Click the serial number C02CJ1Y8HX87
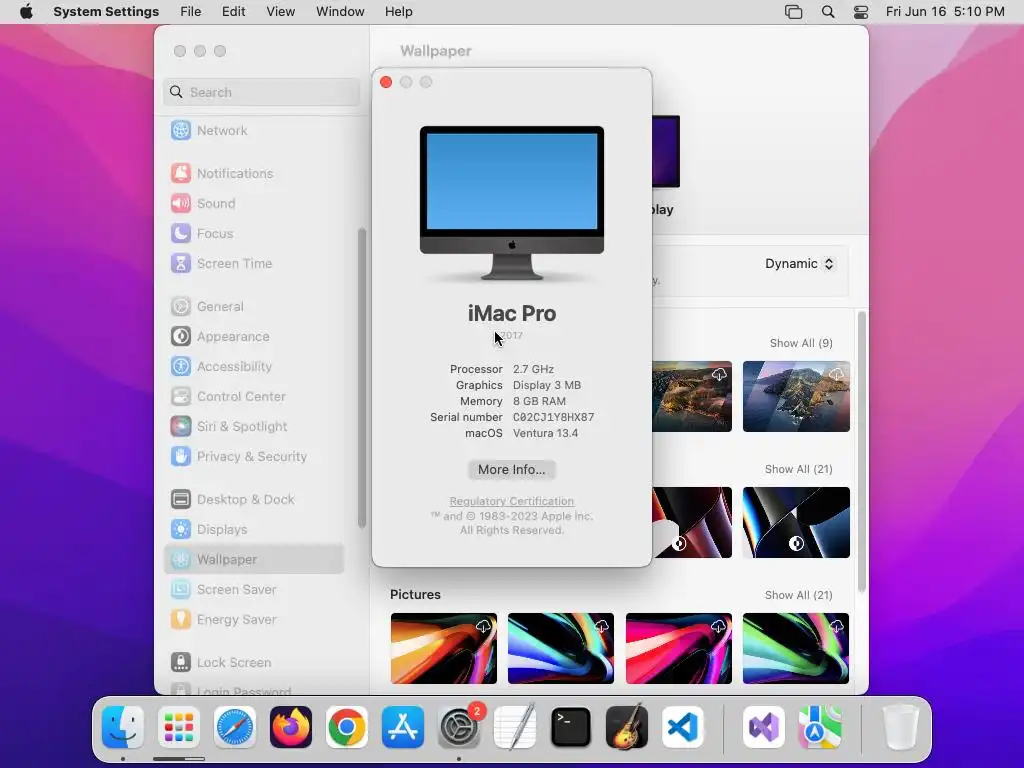 553,417
